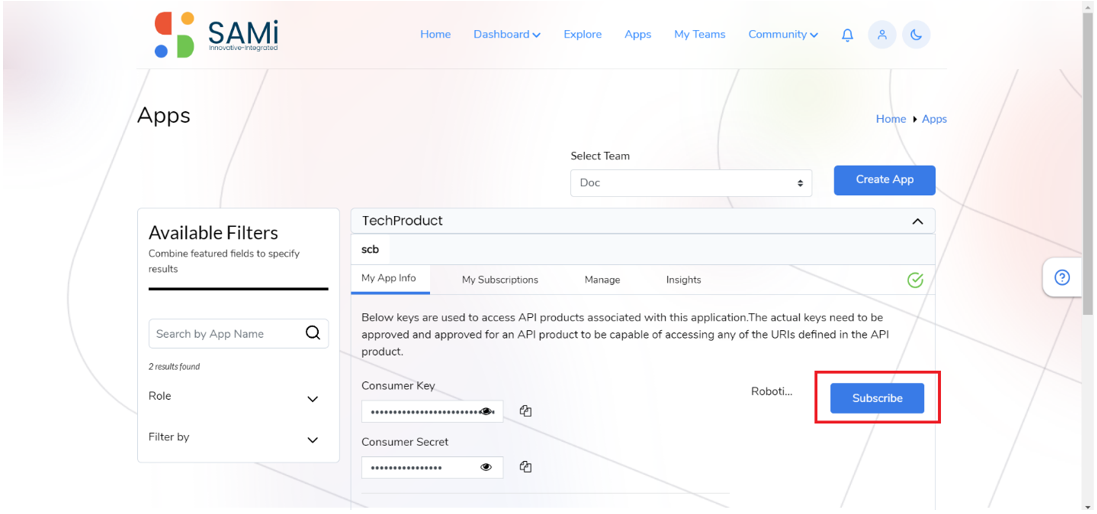The height and width of the screenshot is (514, 1097).
Task: Expand the Filter by section
Action: [313, 440]
